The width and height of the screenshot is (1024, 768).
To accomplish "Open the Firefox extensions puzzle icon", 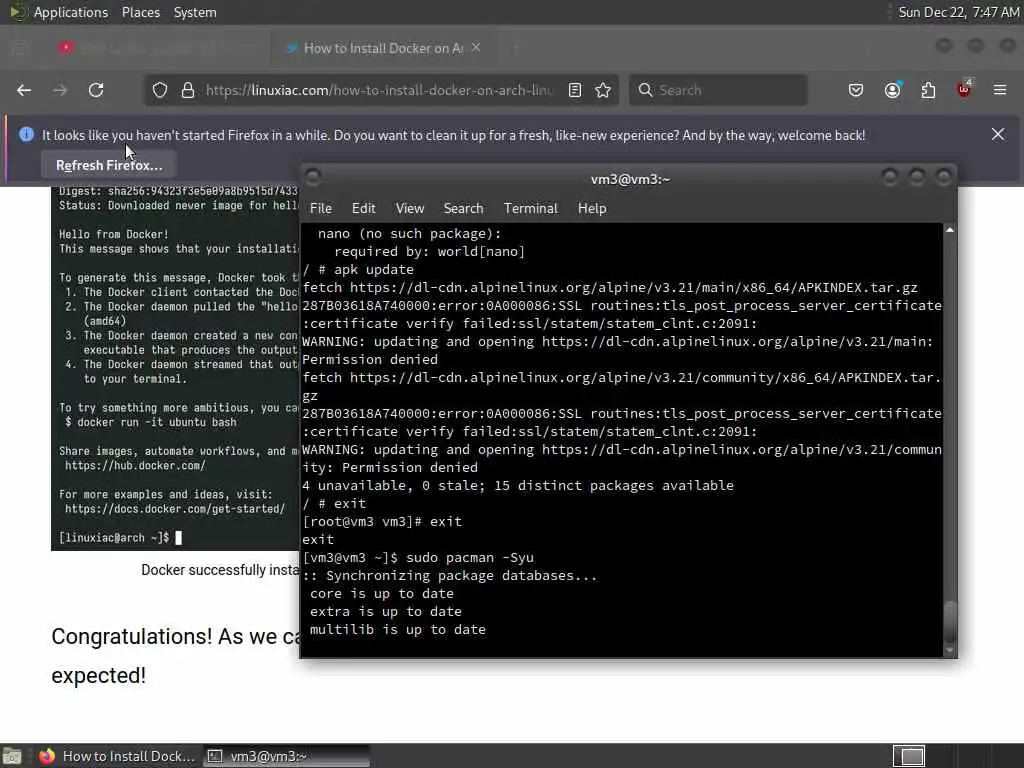I will click(x=929, y=90).
